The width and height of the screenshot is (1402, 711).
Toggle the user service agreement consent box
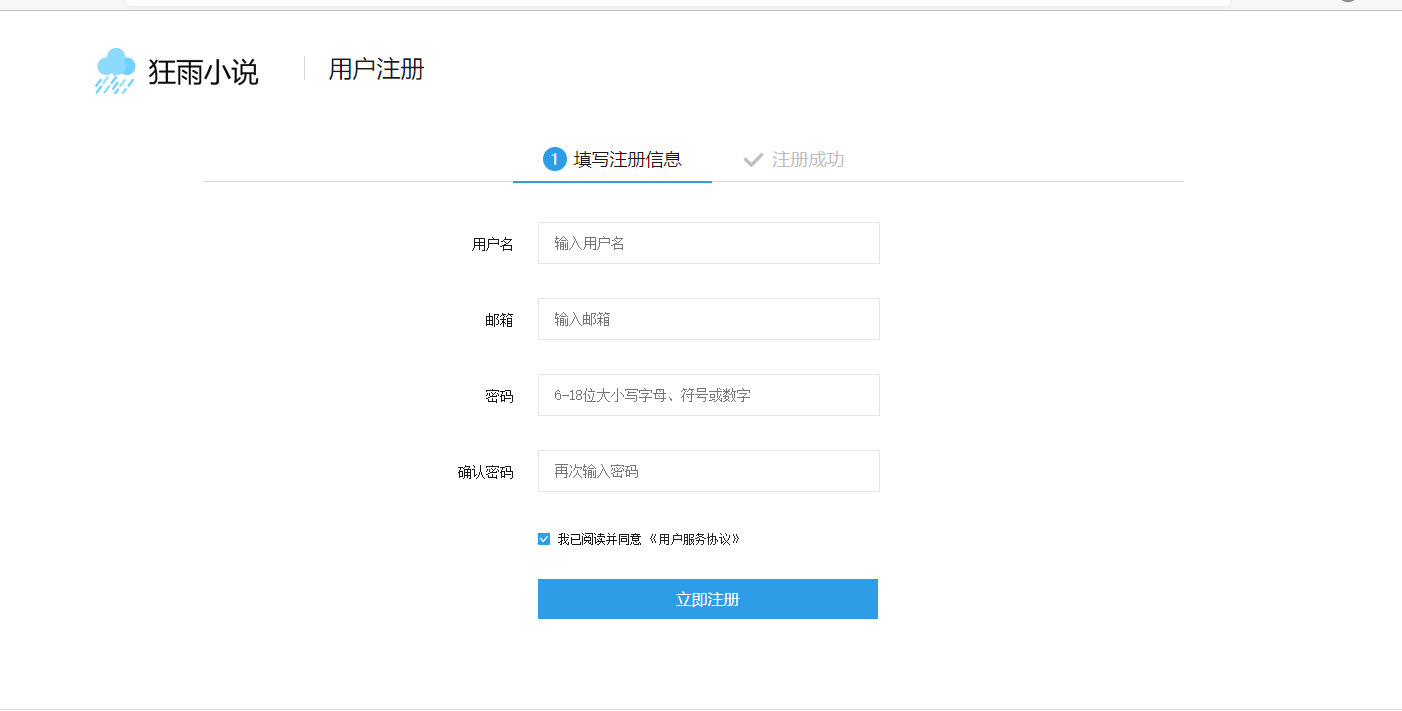[543, 538]
